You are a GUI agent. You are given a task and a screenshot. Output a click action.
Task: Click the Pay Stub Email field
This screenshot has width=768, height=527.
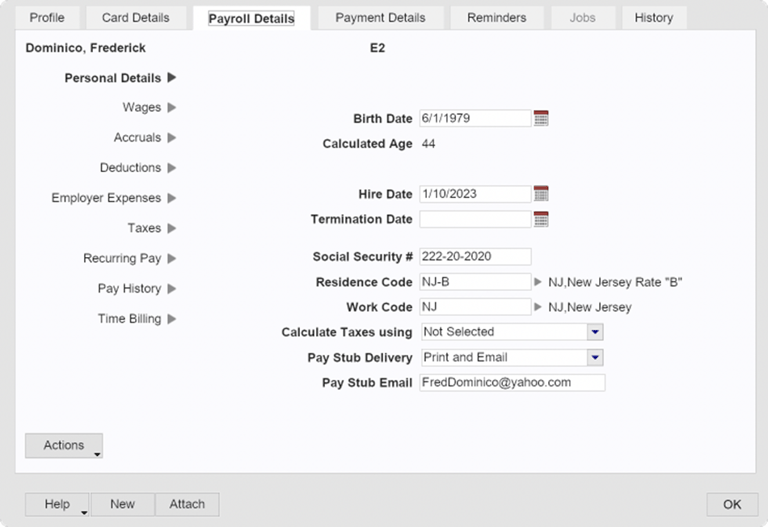click(511, 383)
